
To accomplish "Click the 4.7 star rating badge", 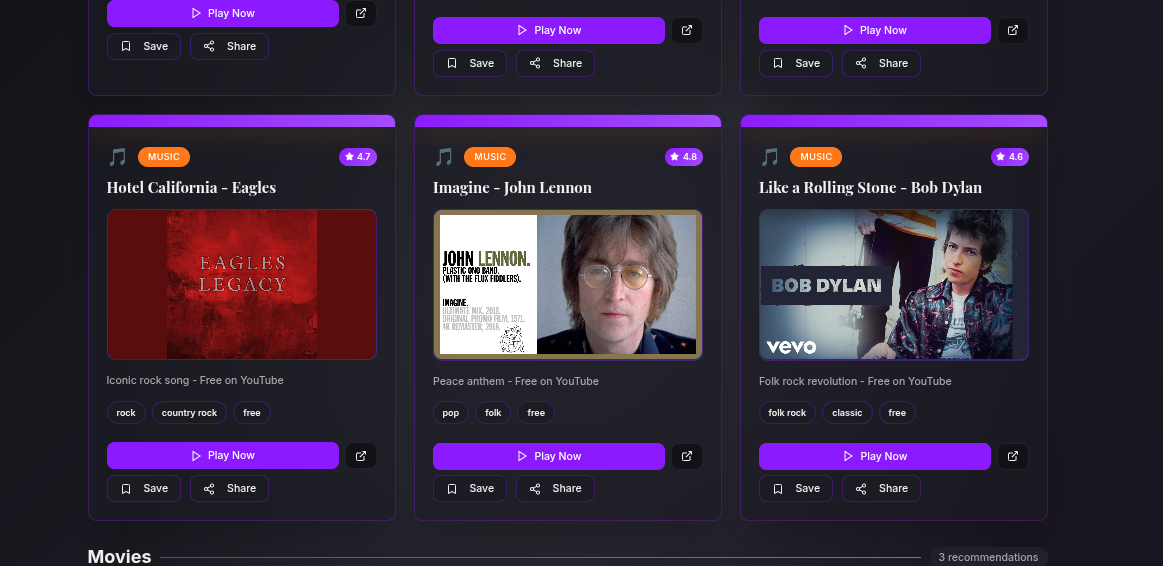I will 358,157.
